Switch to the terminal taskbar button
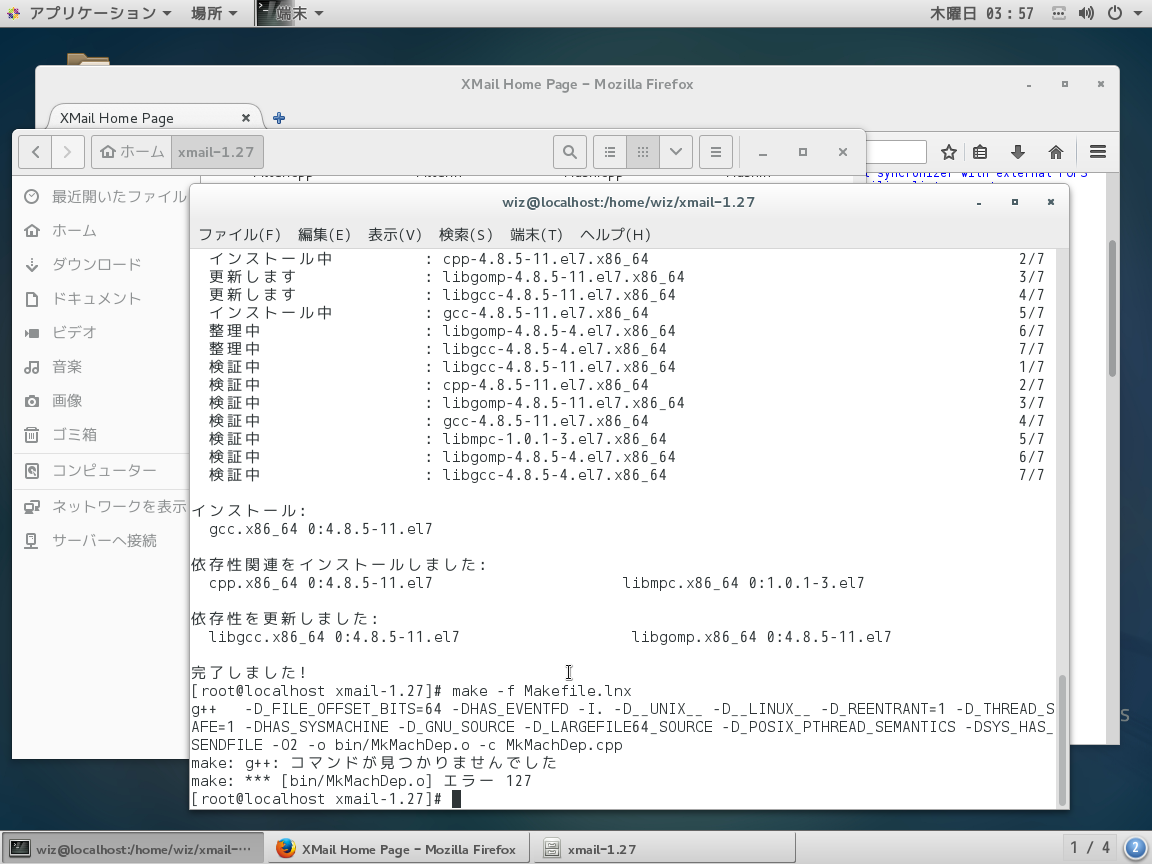1152x864 pixels. [x=133, y=849]
